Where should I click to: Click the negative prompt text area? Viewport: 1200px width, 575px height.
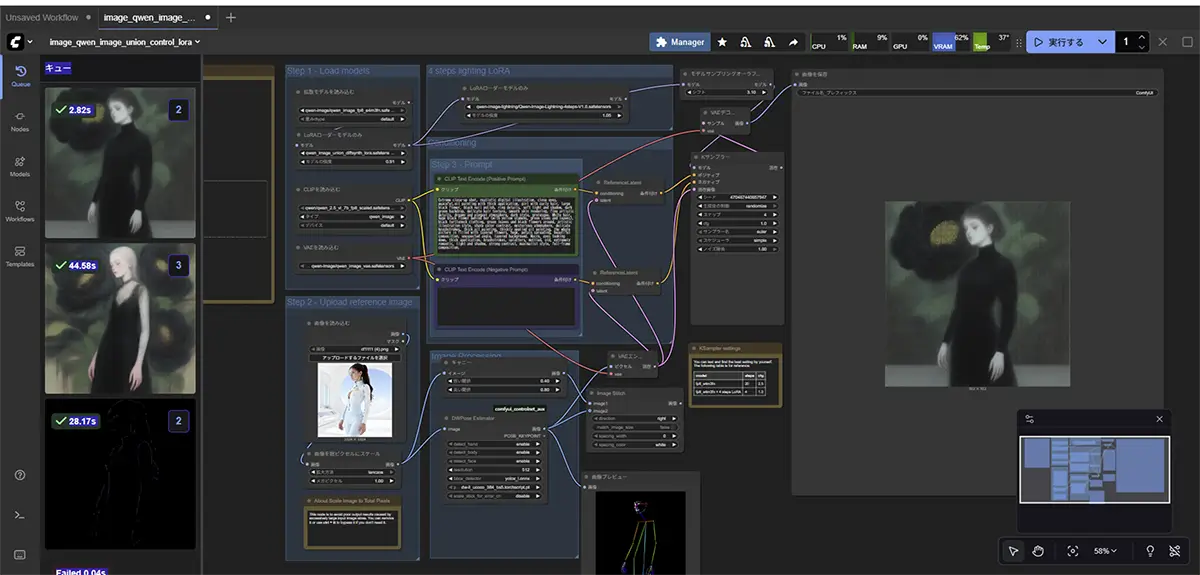[505, 306]
